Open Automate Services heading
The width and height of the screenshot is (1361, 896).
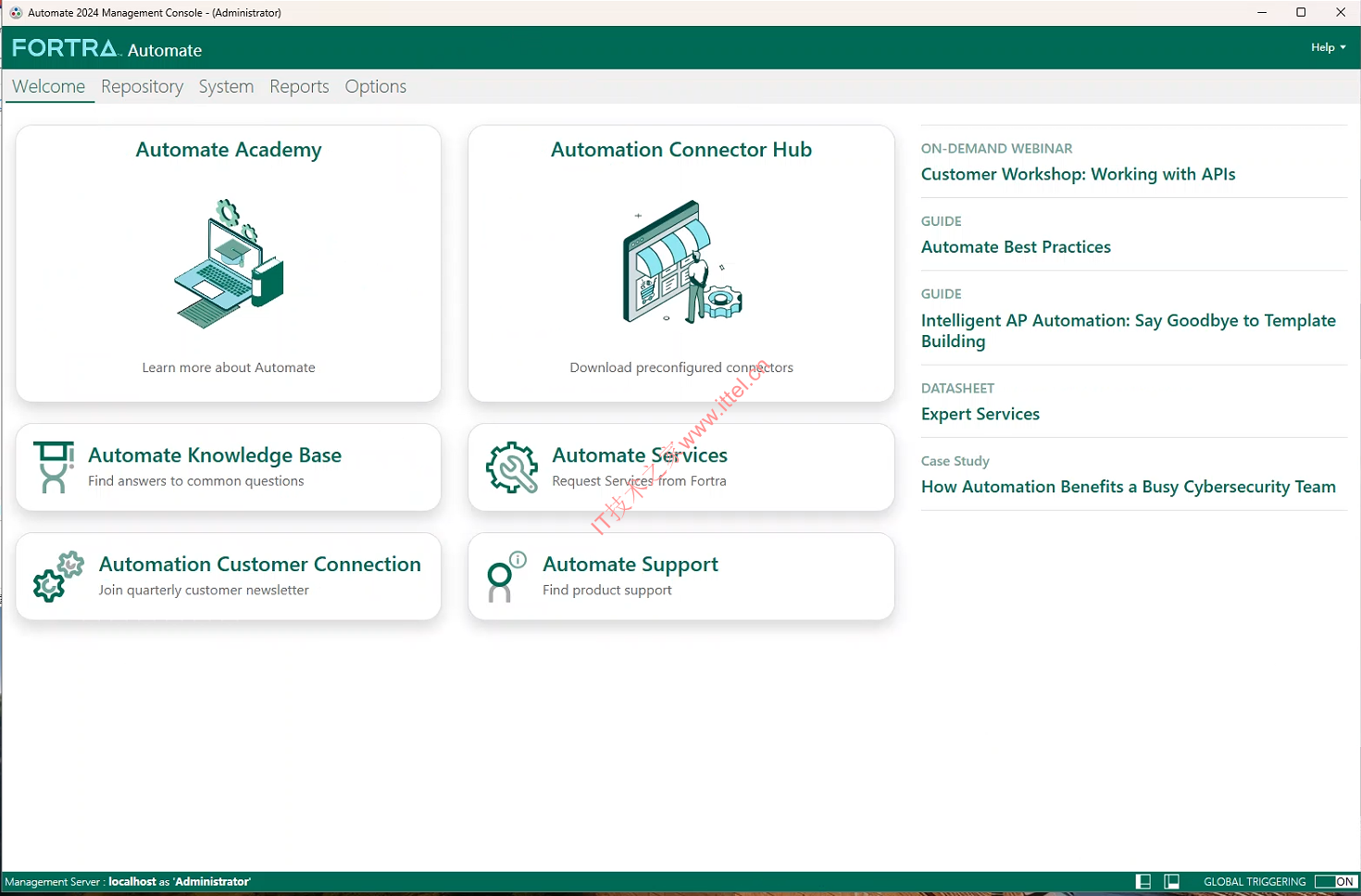[x=640, y=455]
